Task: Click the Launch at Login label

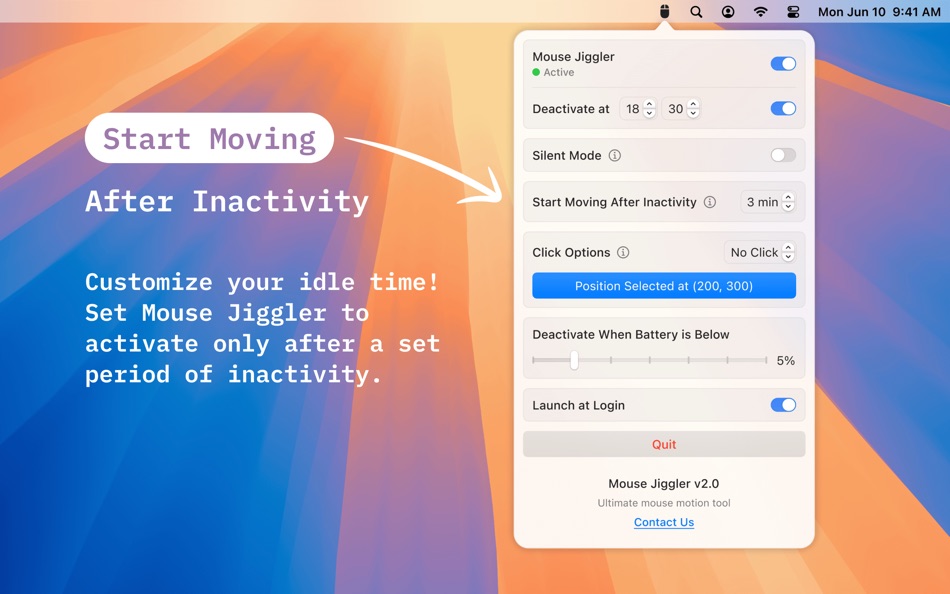Action: click(x=579, y=405)
